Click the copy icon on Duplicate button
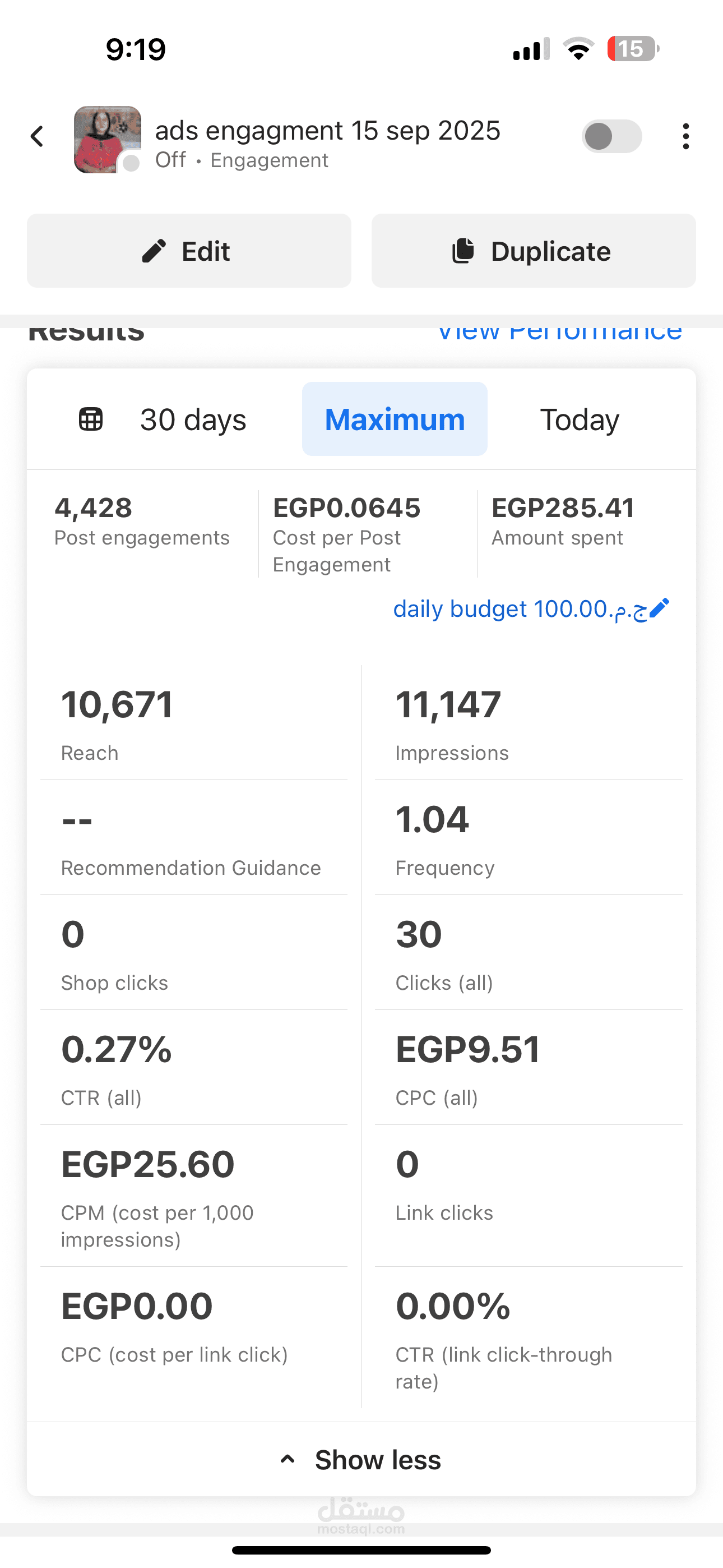 tap(463, 251)
